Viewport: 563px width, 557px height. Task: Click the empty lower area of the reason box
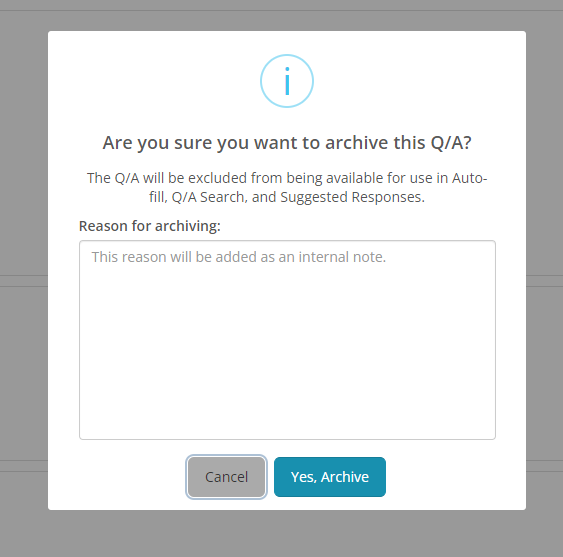coord(287,377)
